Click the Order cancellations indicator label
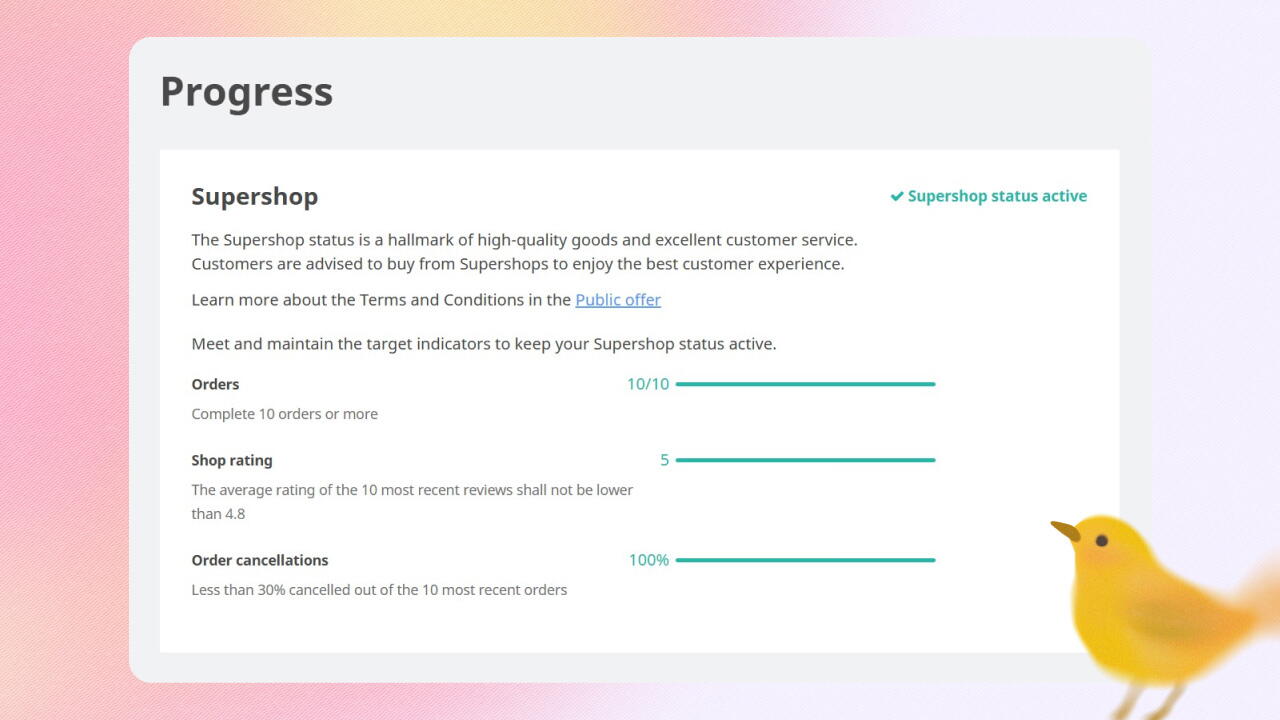1280x720 pixels. click(260, 560)
